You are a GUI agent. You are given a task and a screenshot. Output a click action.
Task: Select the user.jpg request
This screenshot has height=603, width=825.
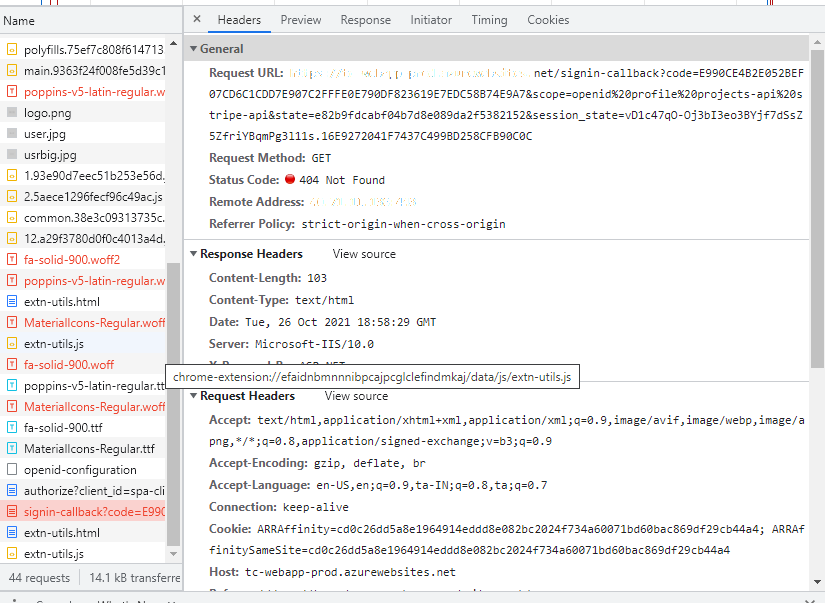point(83,134)
